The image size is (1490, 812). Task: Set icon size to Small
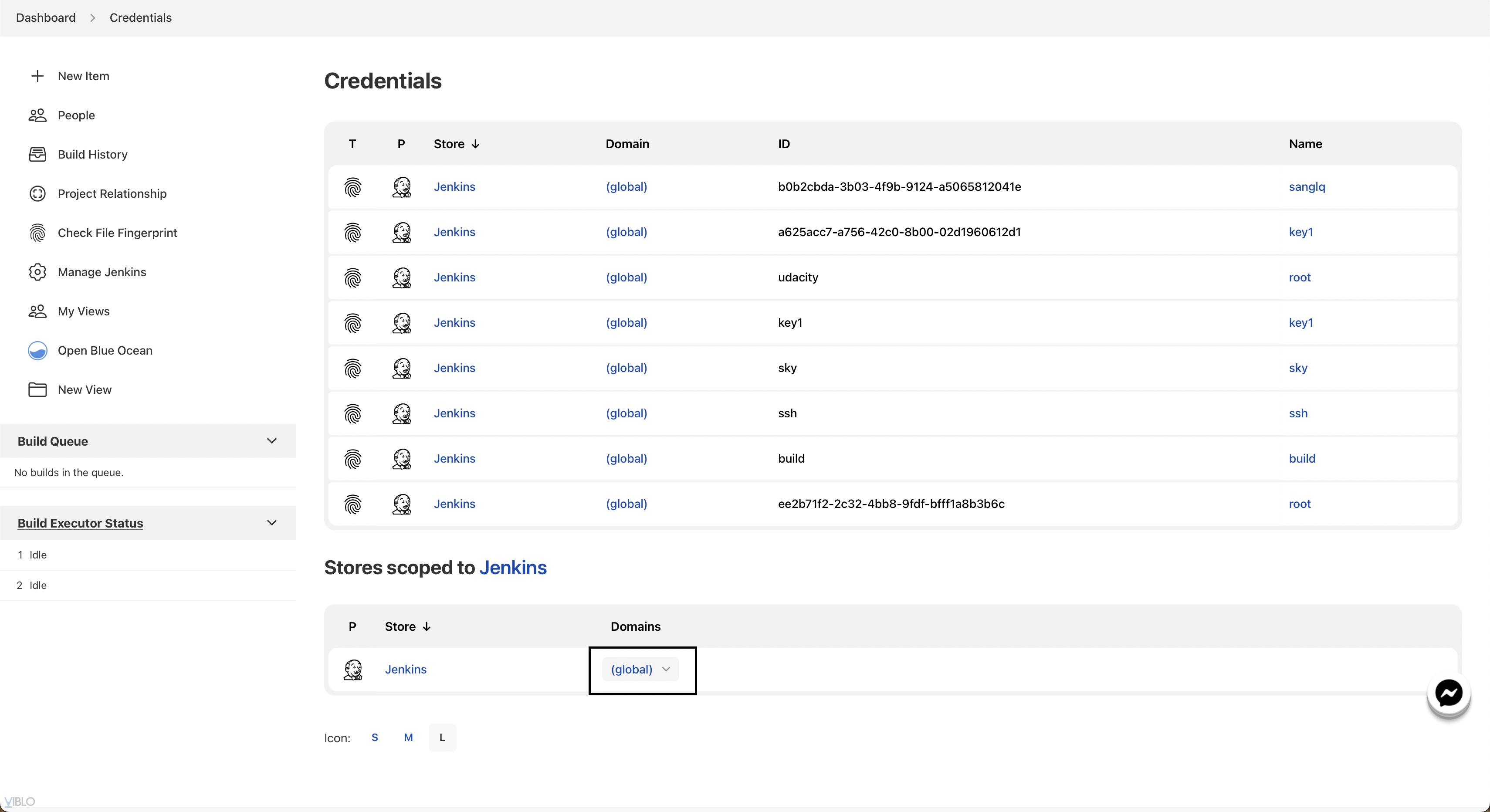pyautogui.click(x=374, y=738)
